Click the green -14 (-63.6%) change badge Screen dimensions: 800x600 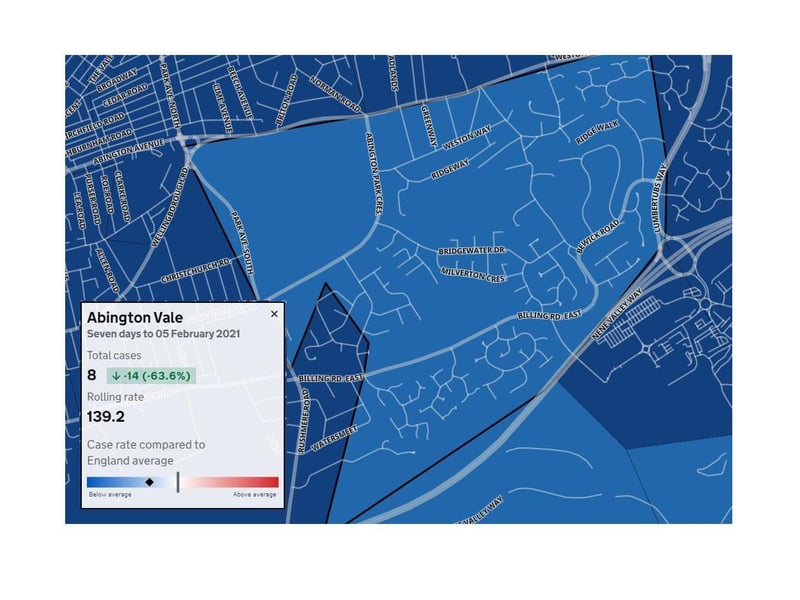[151, 376]
